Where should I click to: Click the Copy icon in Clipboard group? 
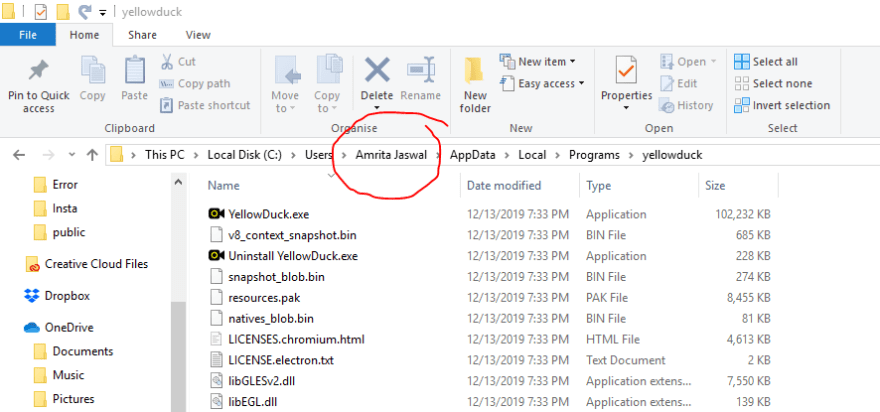point(93,70)
